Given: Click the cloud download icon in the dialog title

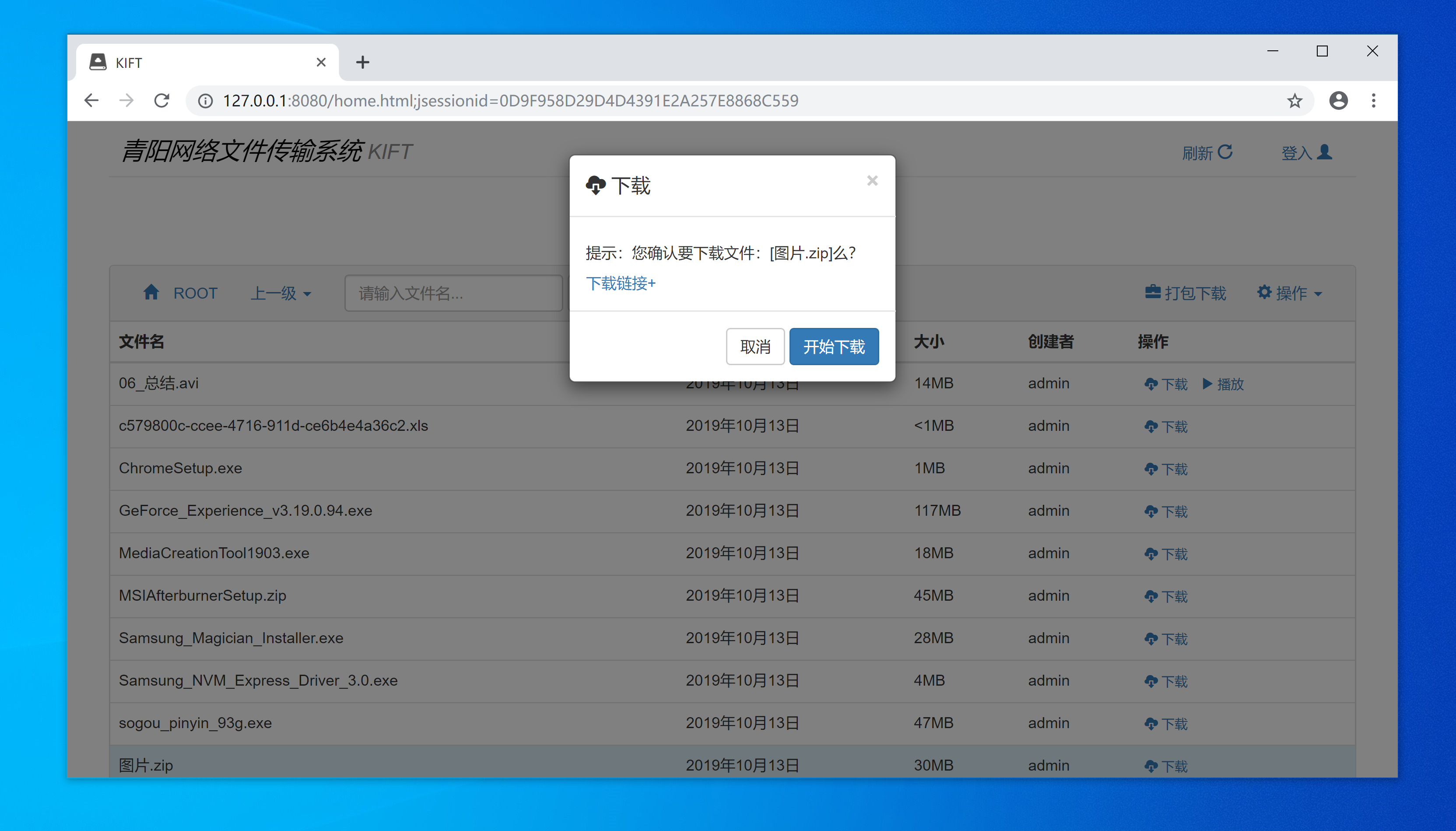Looking at the screenshot, I should point(596,185).
